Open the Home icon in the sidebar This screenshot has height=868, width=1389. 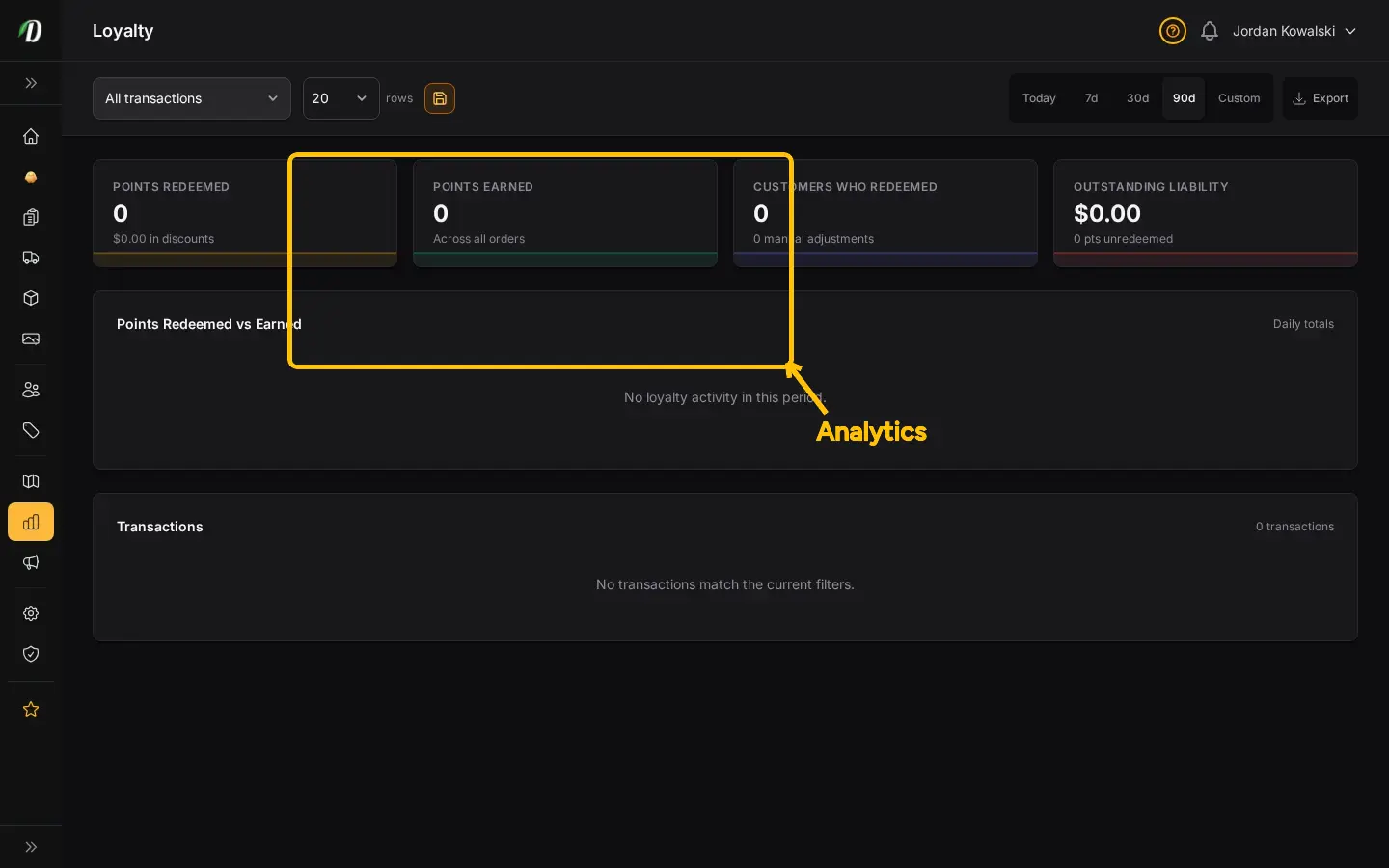[31, 136]
